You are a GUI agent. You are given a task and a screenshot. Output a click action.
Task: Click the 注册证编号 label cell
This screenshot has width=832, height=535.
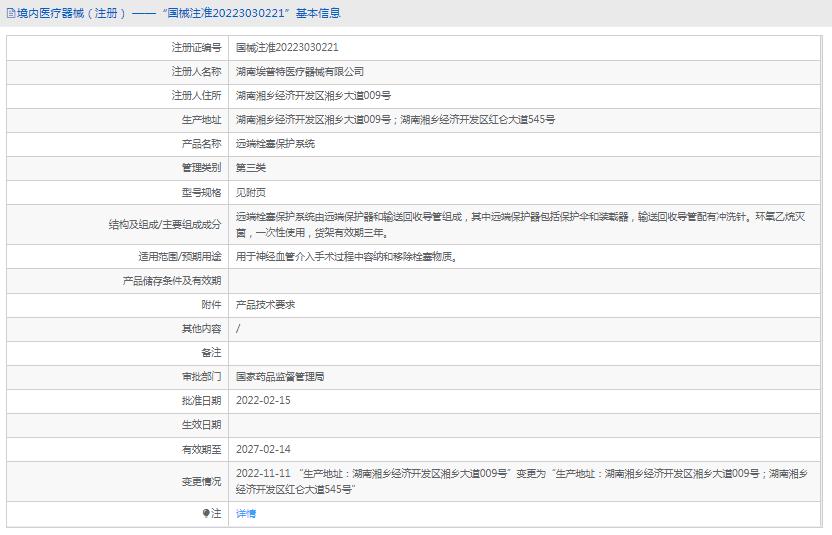tap(196, 48)
